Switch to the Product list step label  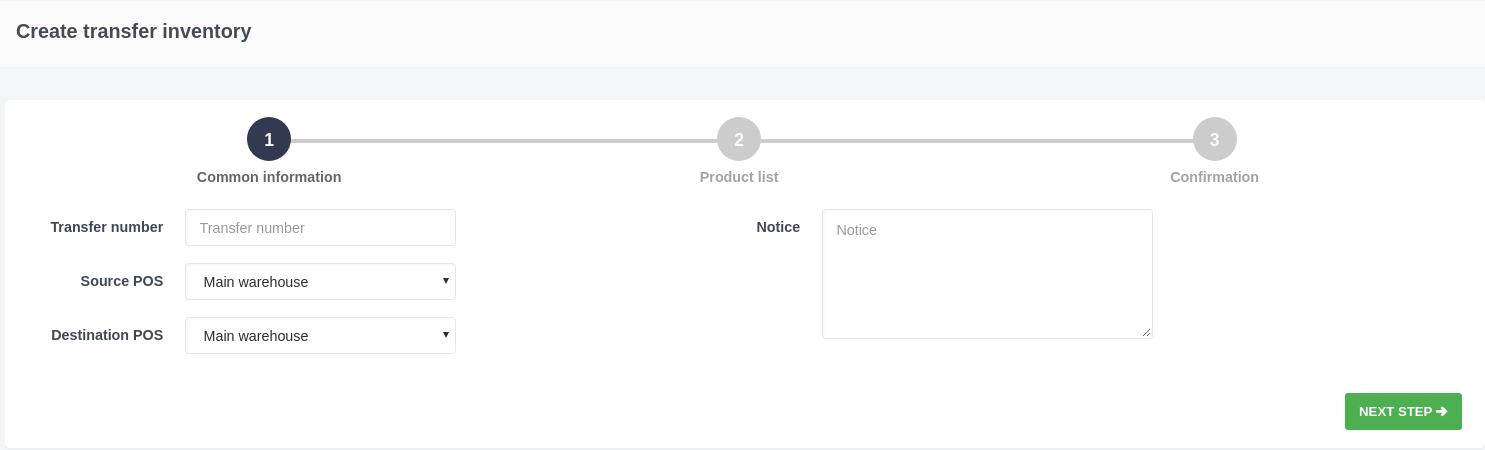coord(739,177)
